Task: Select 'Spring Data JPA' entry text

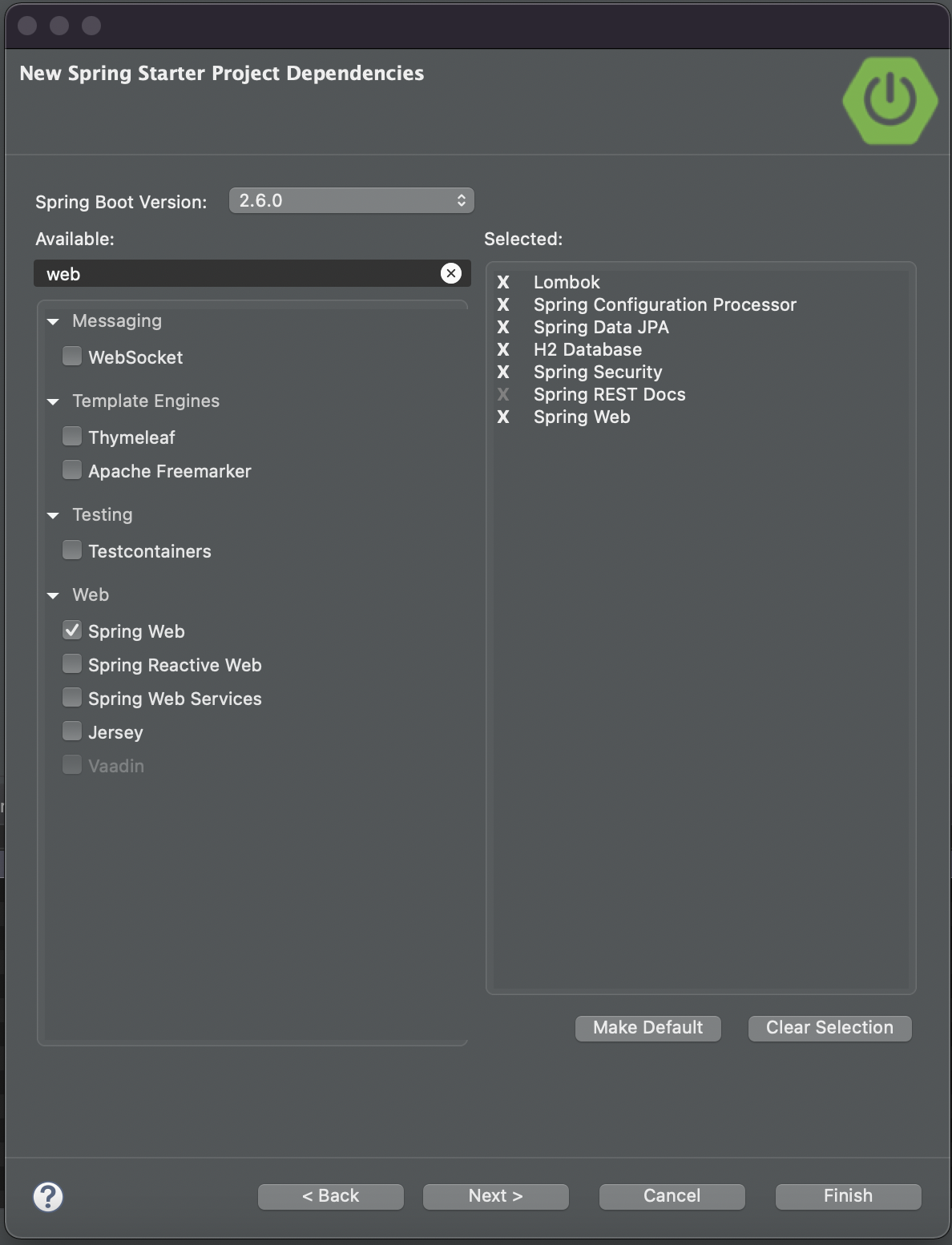Action: click(601, 327)
